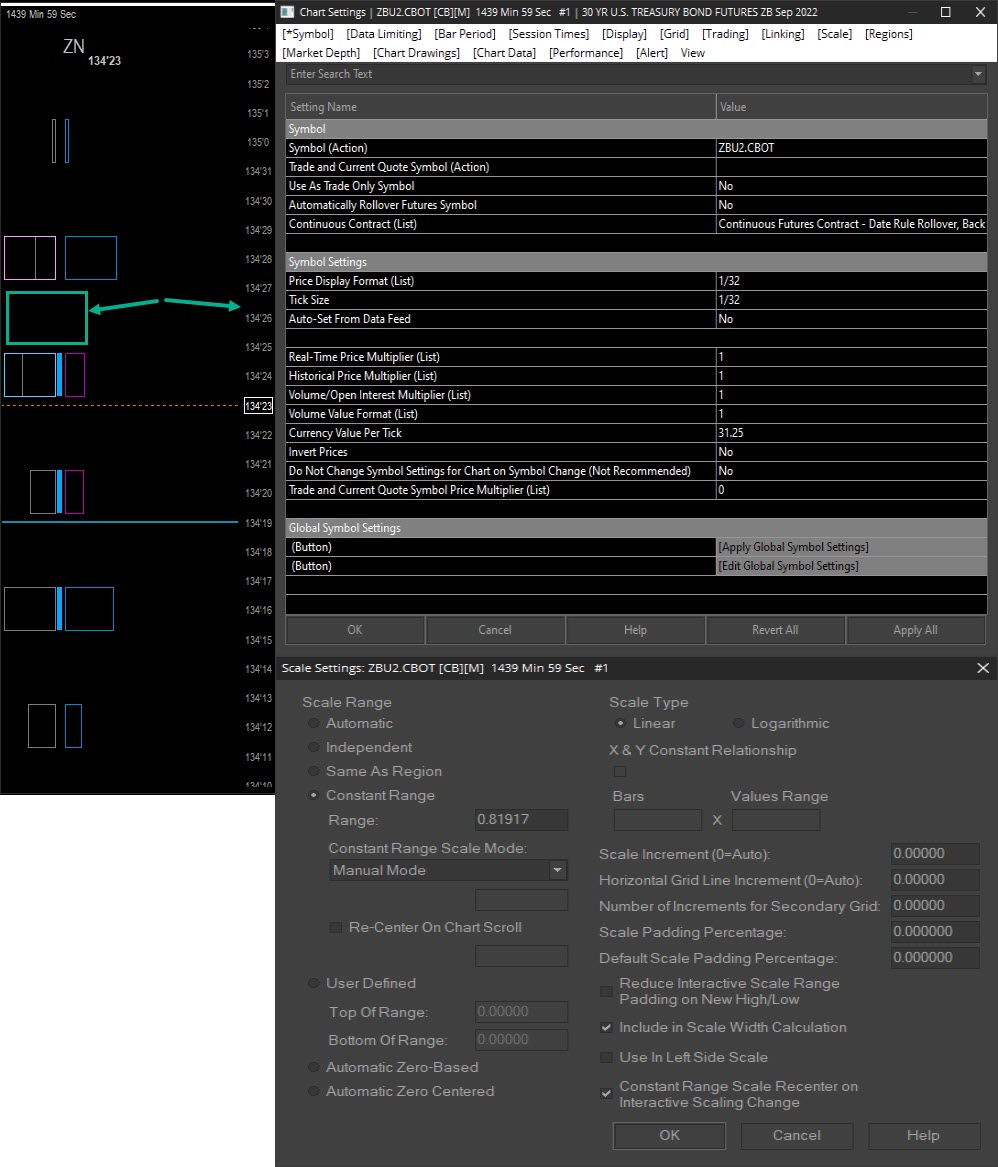Select the Automatic scale range option
998x1167 pixels.
tap(313, 723)
